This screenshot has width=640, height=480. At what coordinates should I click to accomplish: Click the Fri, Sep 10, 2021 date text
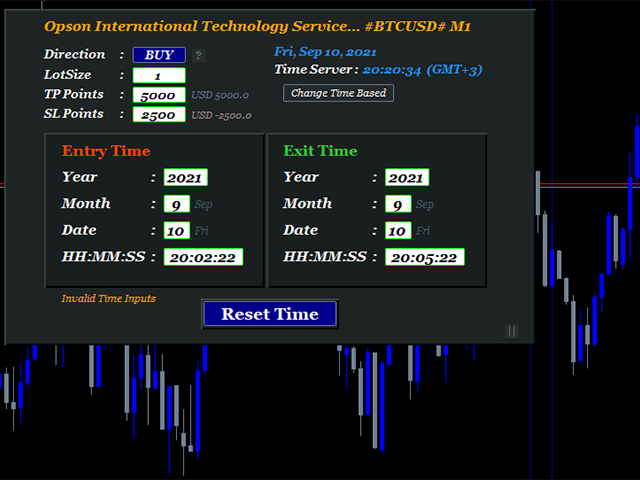pyautogui.click(x=325, y=52)
